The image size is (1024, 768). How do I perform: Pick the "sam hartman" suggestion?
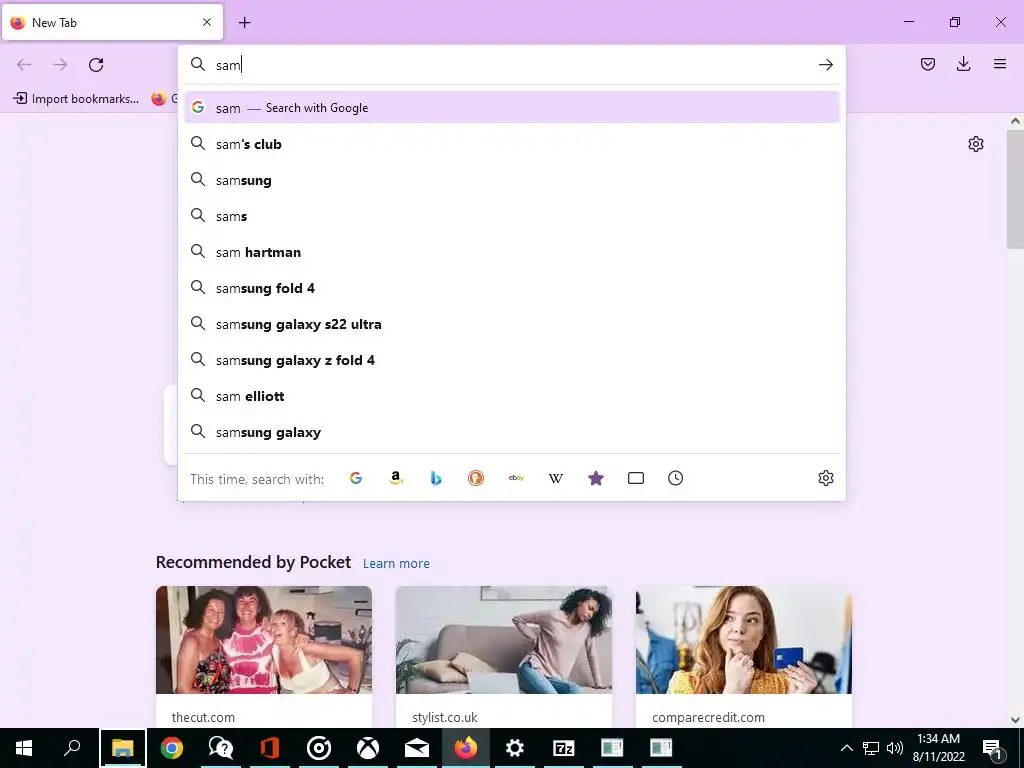[511, 252]
